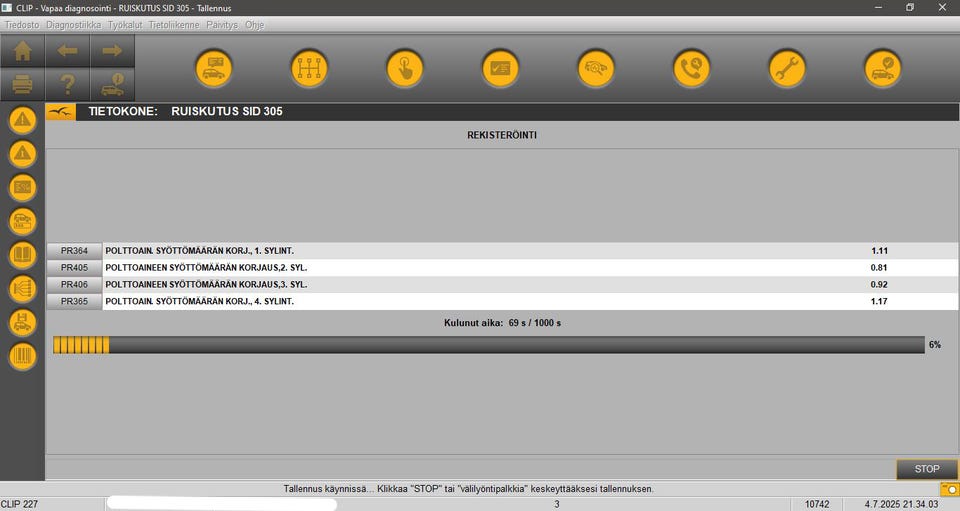Open the barcode sidebar icon
The width and height of the screenshot is (960, 511).
(23, 356)
